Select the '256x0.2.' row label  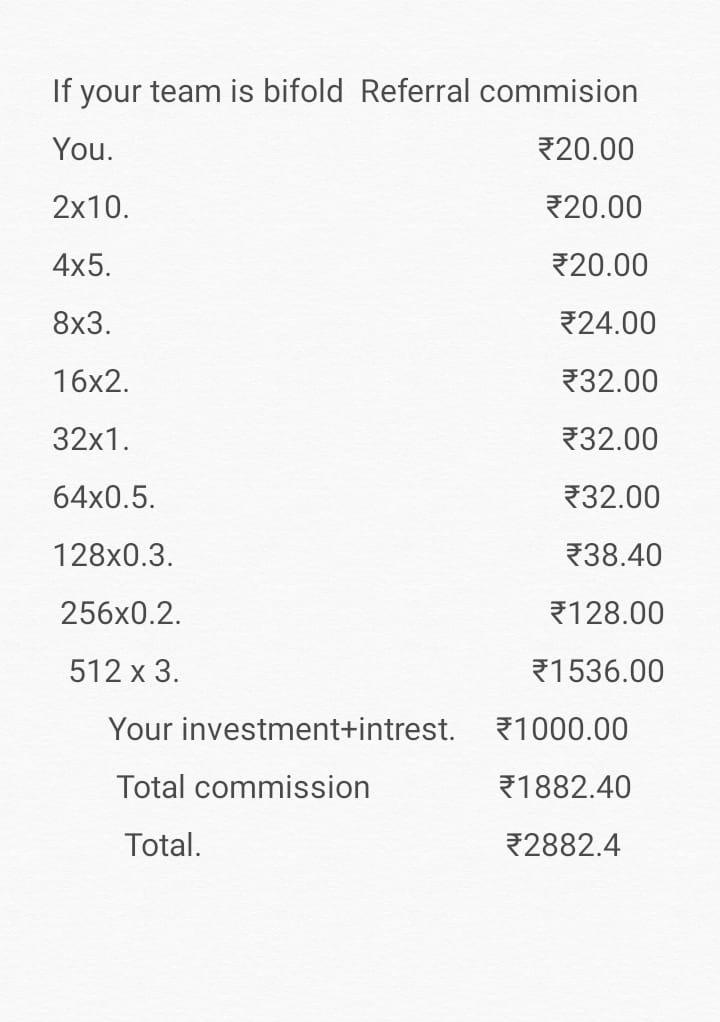[x=121, y=614]
